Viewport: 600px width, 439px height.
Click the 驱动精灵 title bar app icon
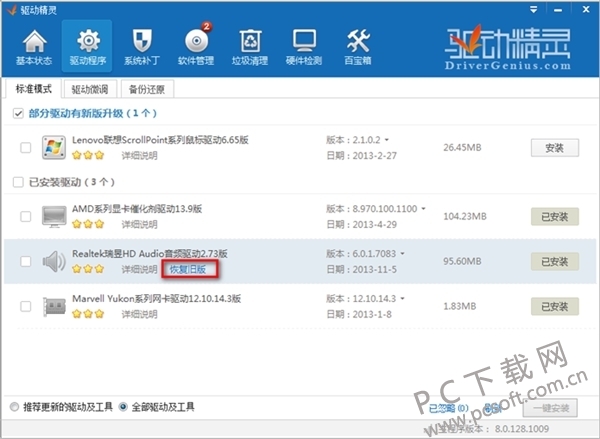click(12, 10)
